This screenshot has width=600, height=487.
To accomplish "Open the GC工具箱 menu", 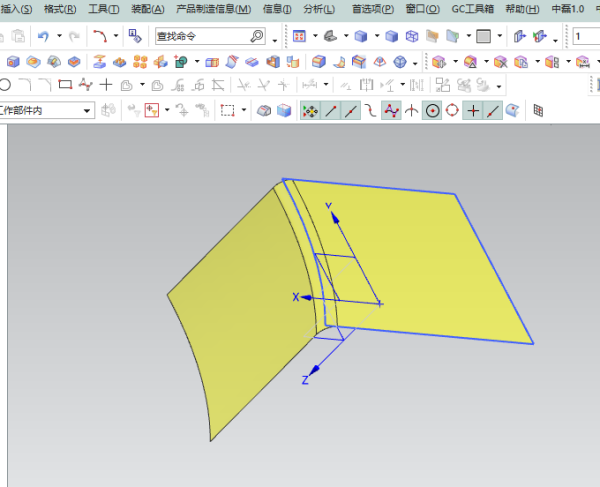I will [x=472, y=9].
